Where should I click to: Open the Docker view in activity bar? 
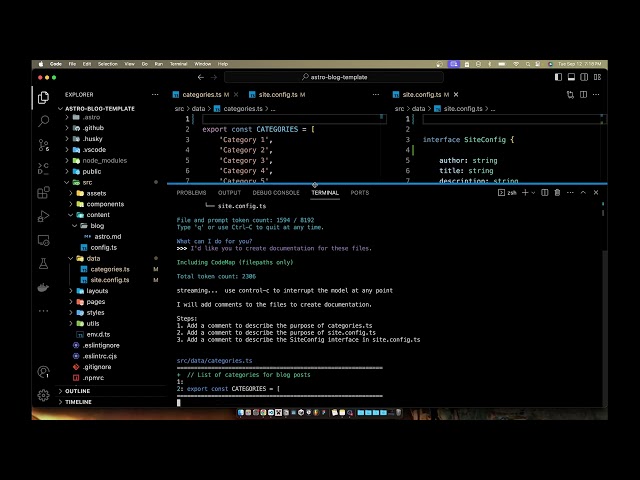43,288
